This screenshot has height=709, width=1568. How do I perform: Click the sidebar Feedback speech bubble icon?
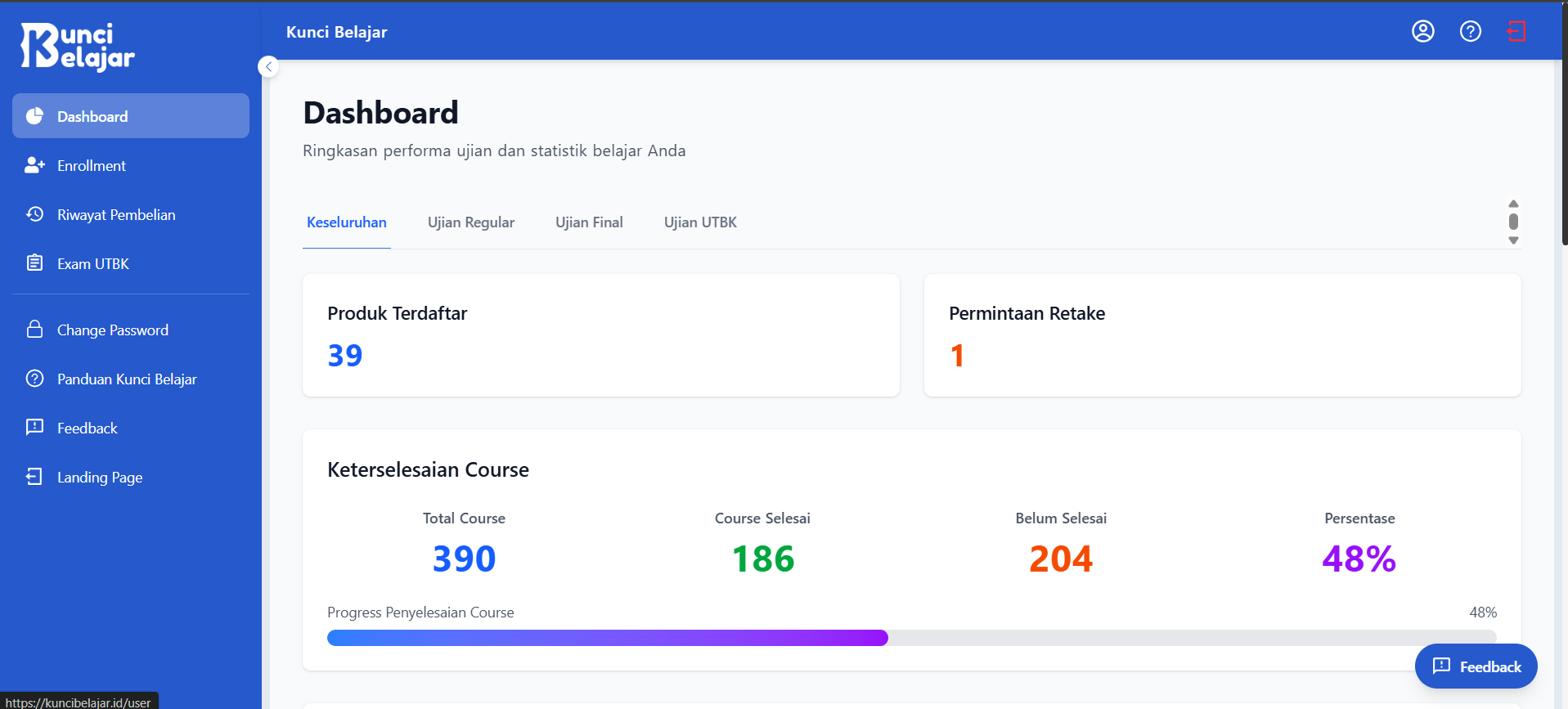34,428
